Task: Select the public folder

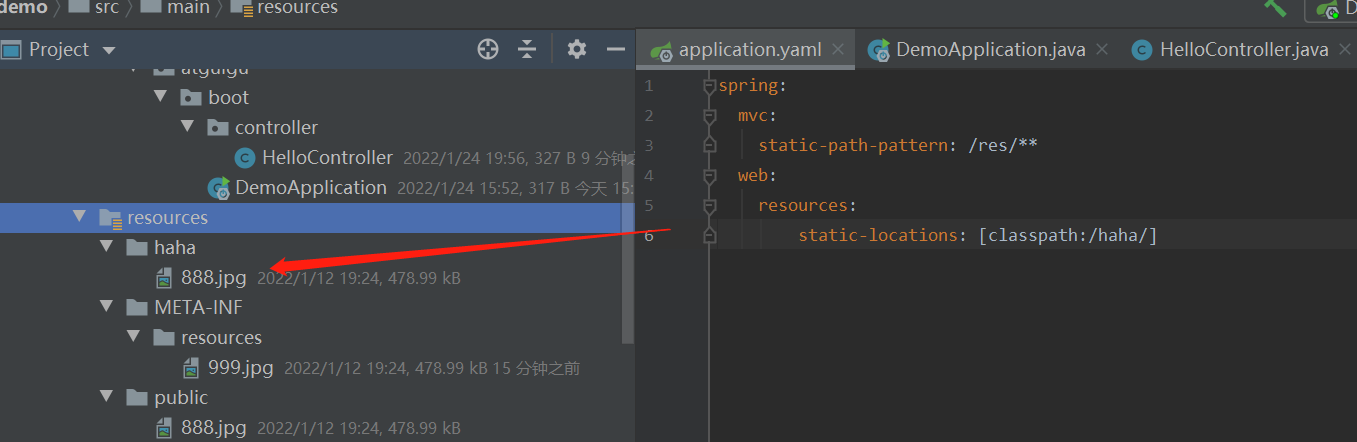Action: point(181,397)
